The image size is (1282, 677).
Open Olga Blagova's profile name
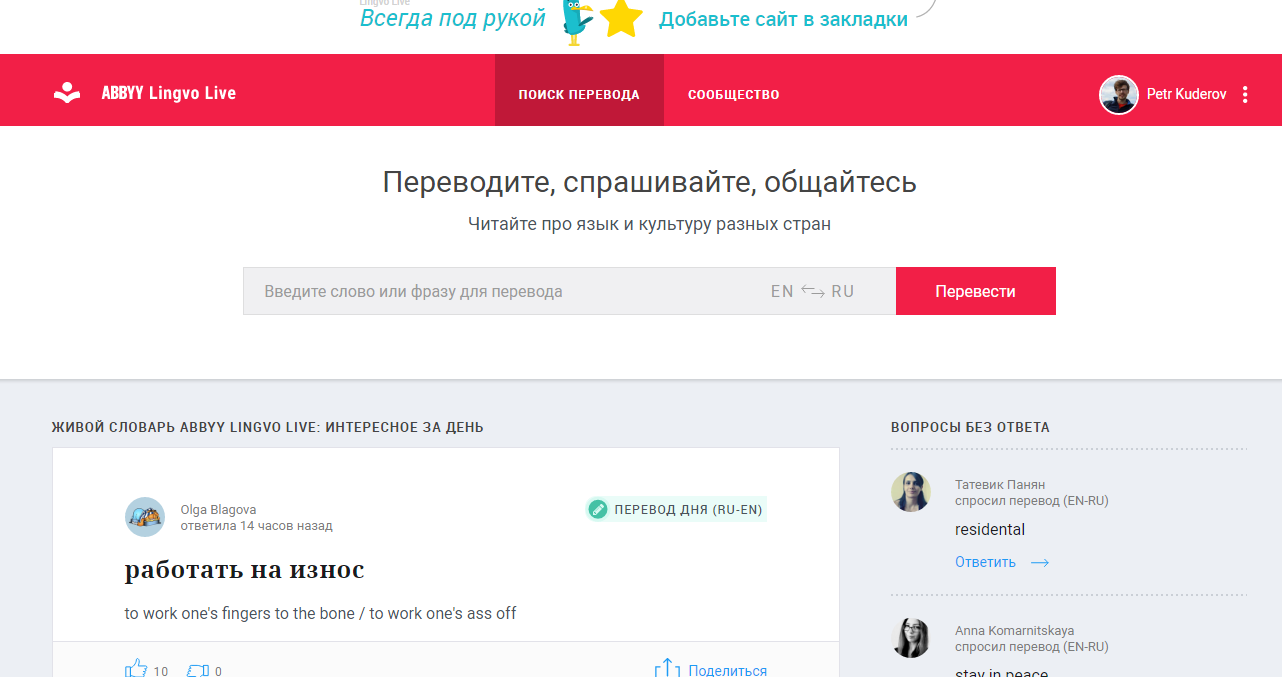tap(218, 510)
